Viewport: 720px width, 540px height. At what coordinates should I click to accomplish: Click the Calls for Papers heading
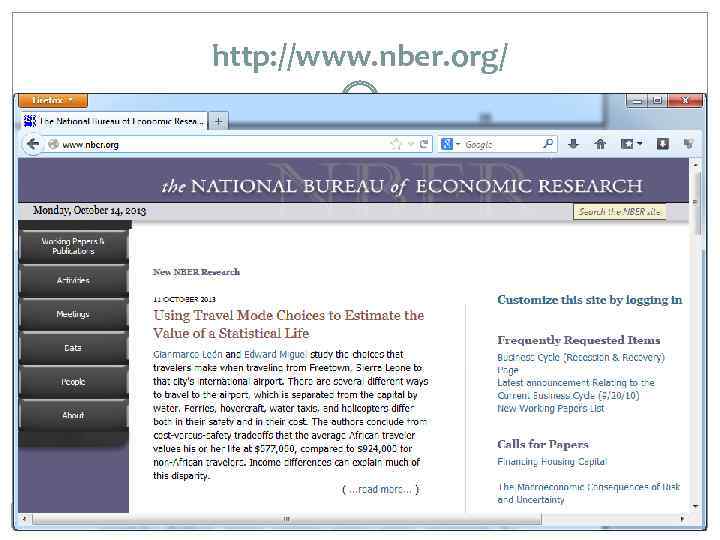543,444
